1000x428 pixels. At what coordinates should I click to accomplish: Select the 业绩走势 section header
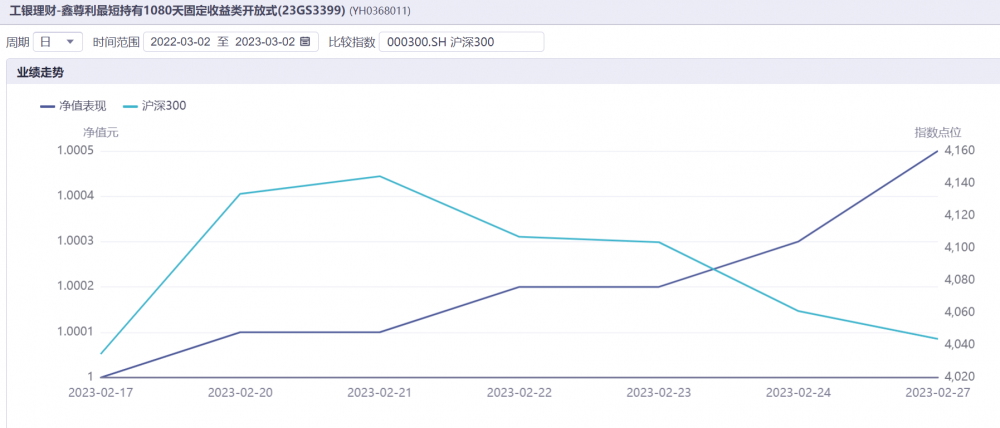pos(41,73)
